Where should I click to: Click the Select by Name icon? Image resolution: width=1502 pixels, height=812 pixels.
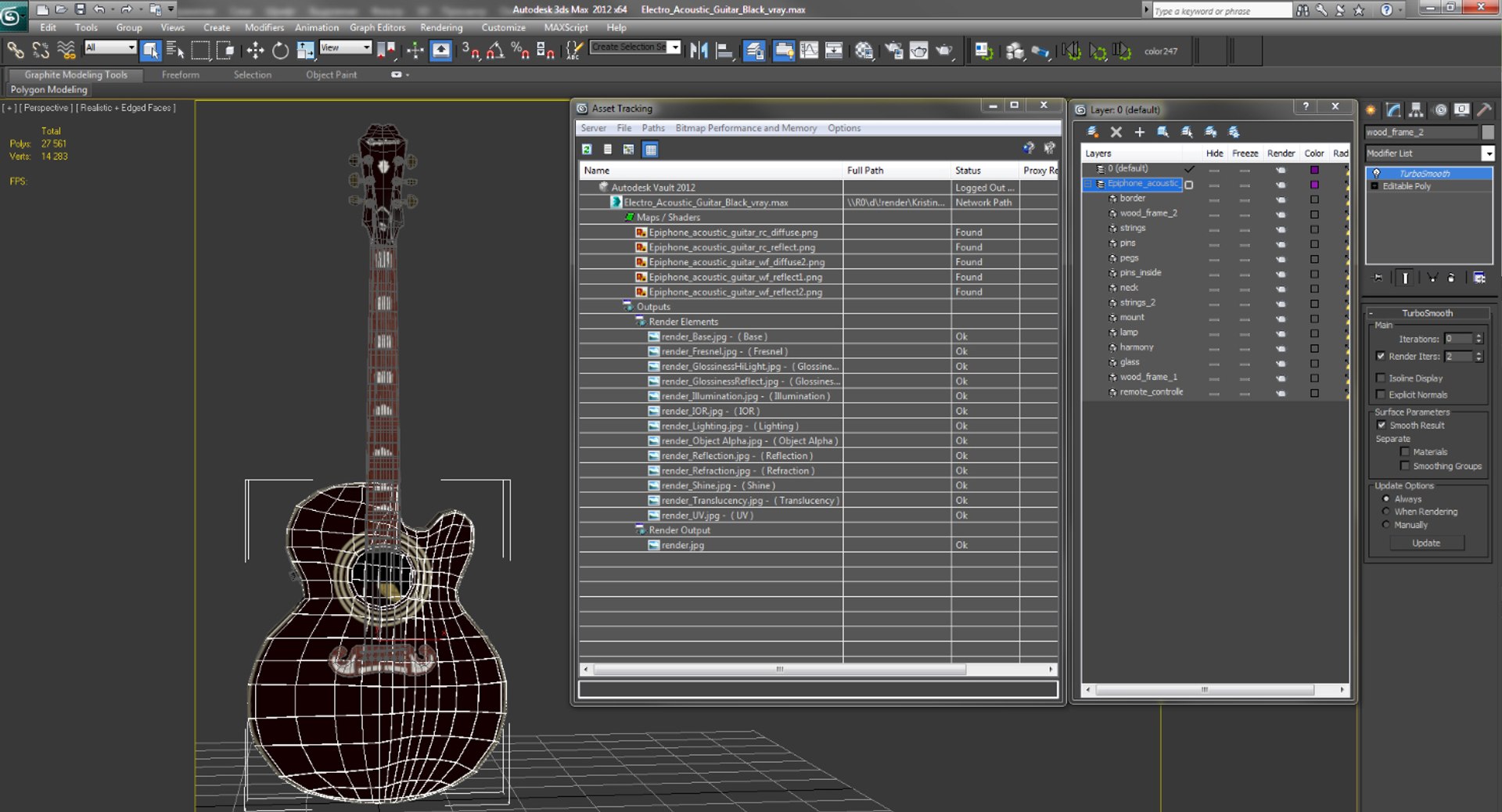tap(175, 51)
